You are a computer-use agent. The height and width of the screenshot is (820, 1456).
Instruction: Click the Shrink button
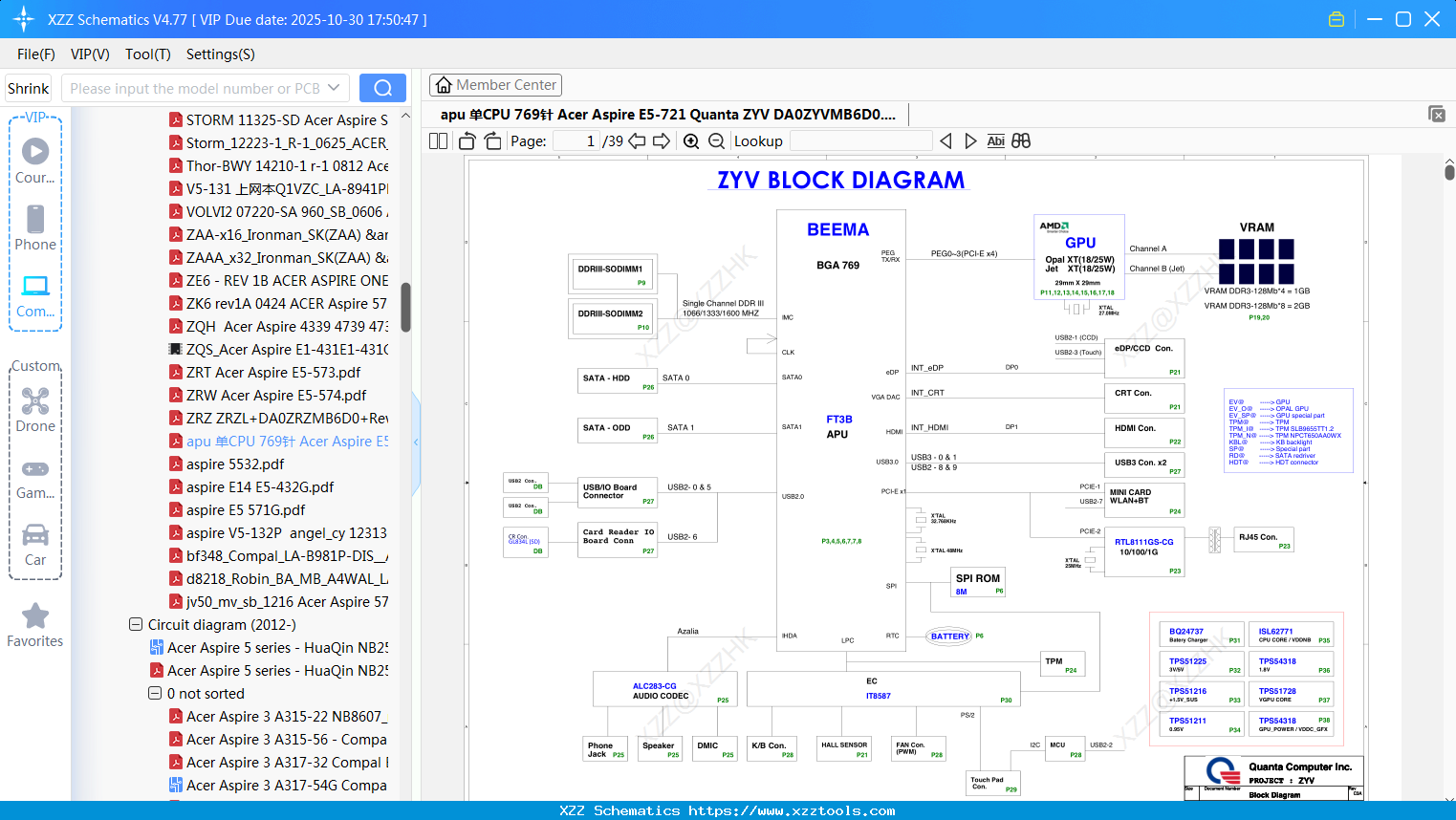pyautogui.click(x=29, y=88)
